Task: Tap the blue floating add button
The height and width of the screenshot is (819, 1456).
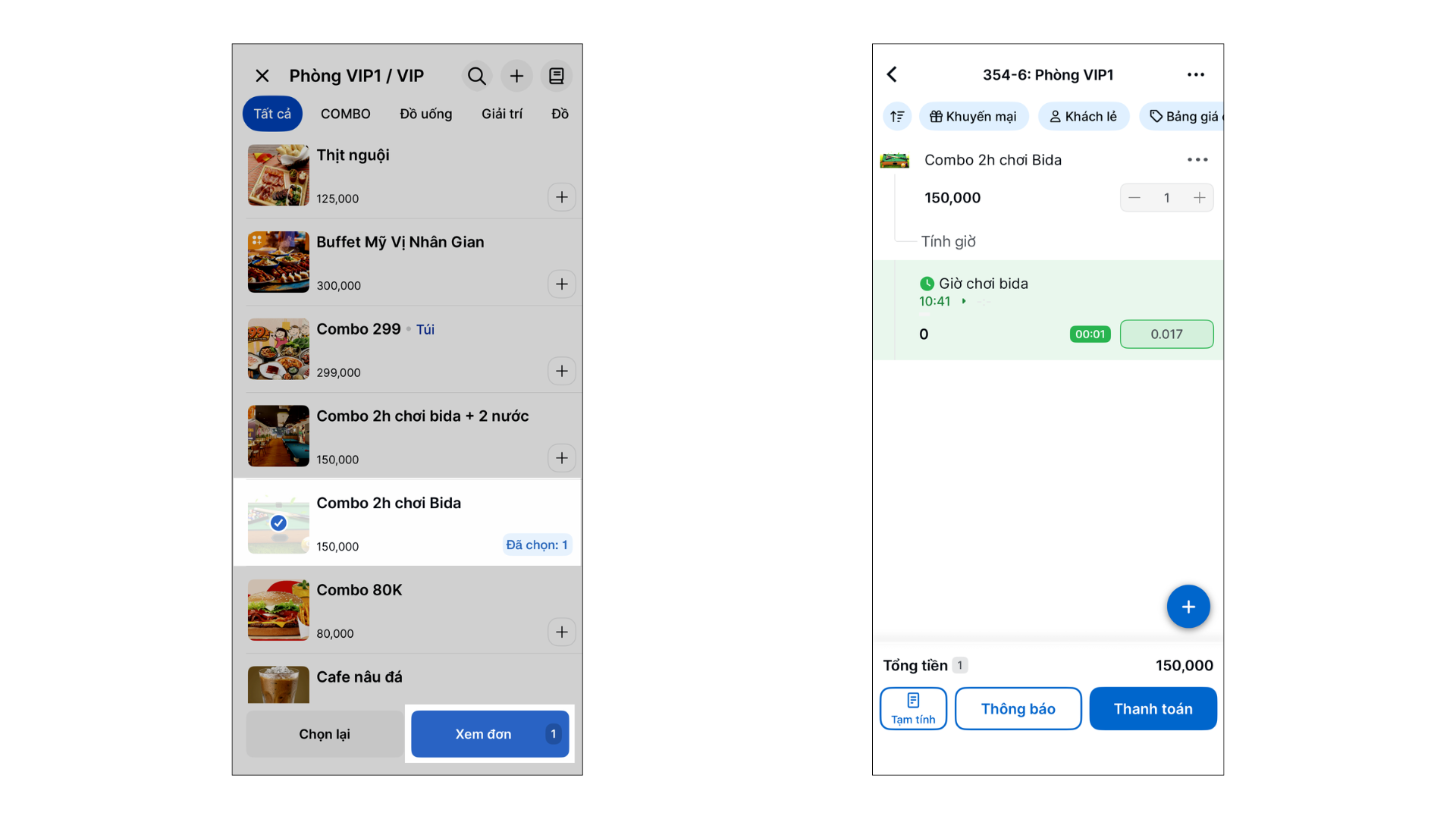Action: [x=1188, y=607]
